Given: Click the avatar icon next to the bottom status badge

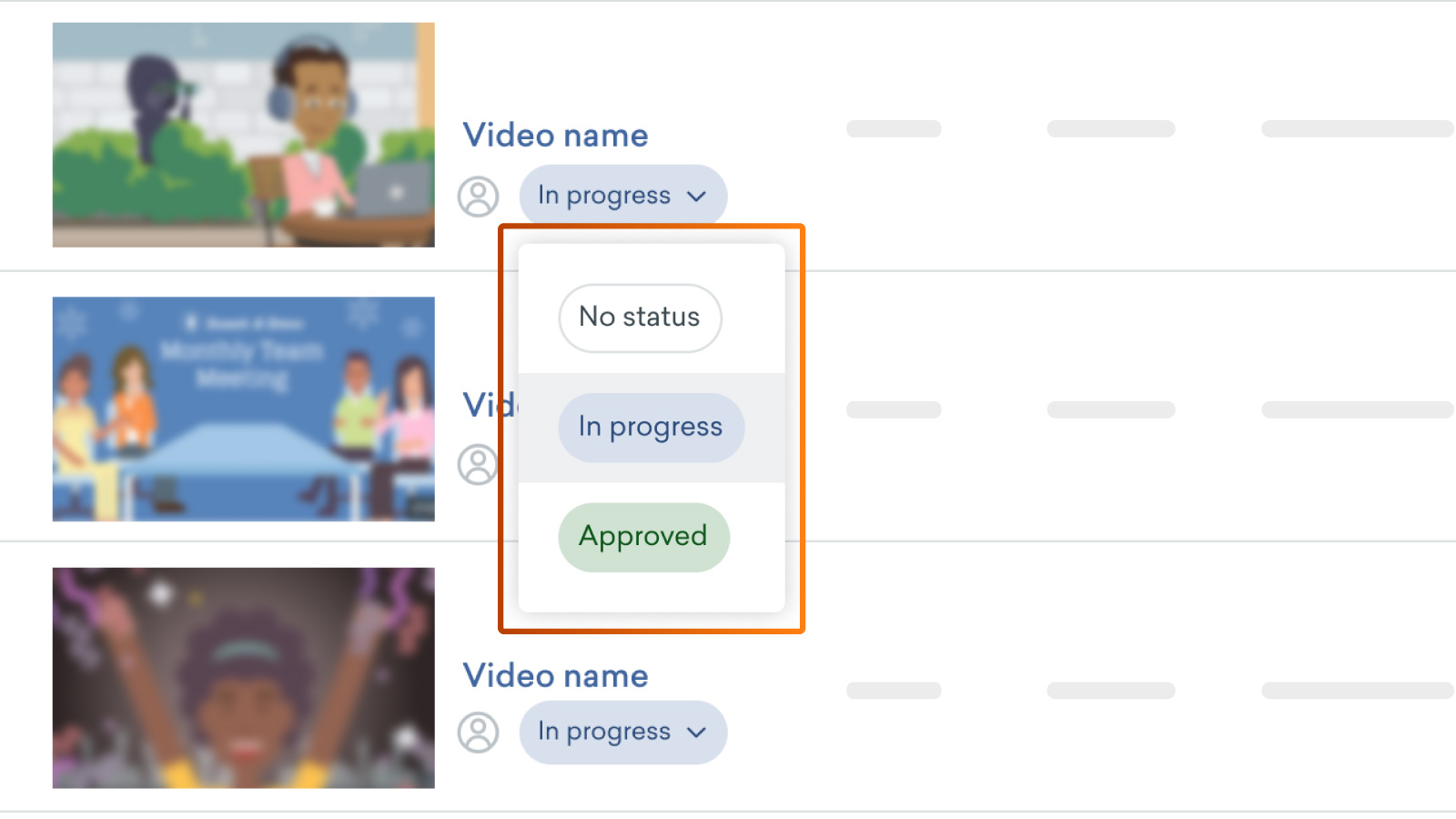Looking at the screenshot, I should (x=479, y=733).
